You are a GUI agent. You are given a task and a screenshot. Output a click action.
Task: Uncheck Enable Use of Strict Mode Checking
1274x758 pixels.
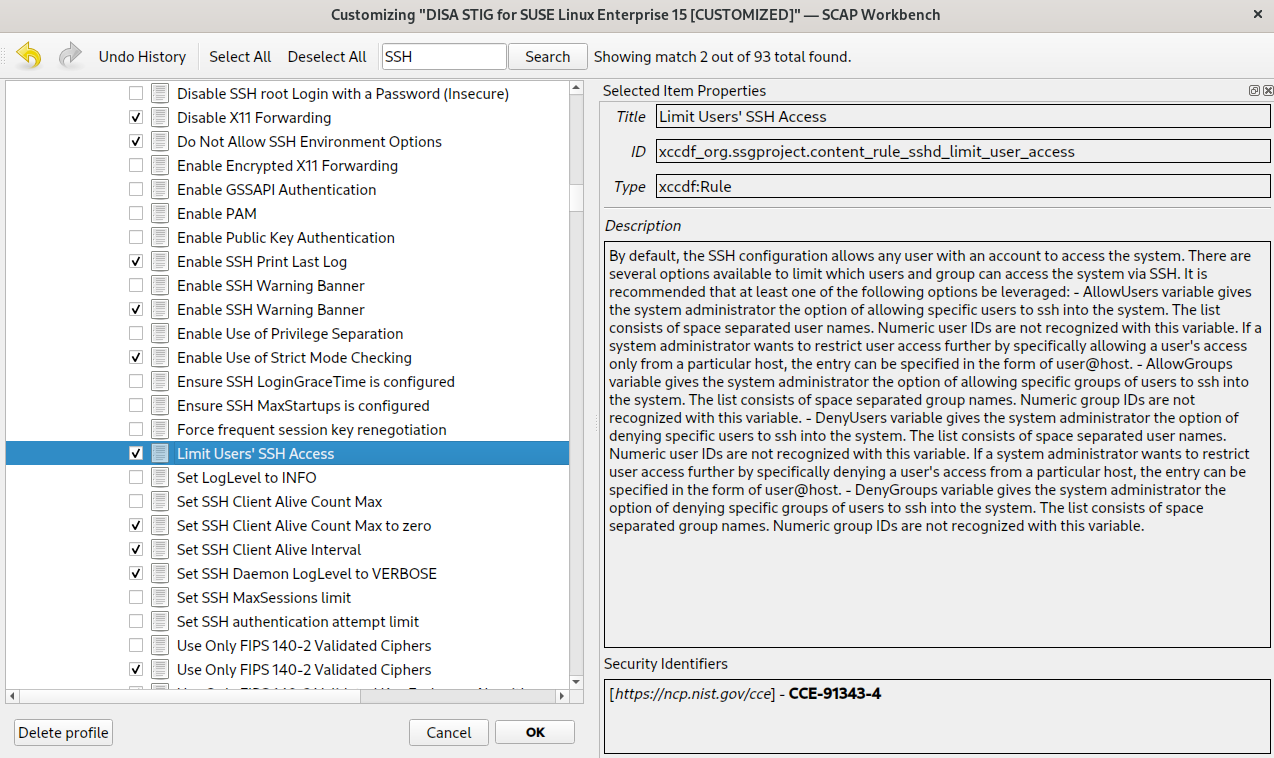point(136,358)
